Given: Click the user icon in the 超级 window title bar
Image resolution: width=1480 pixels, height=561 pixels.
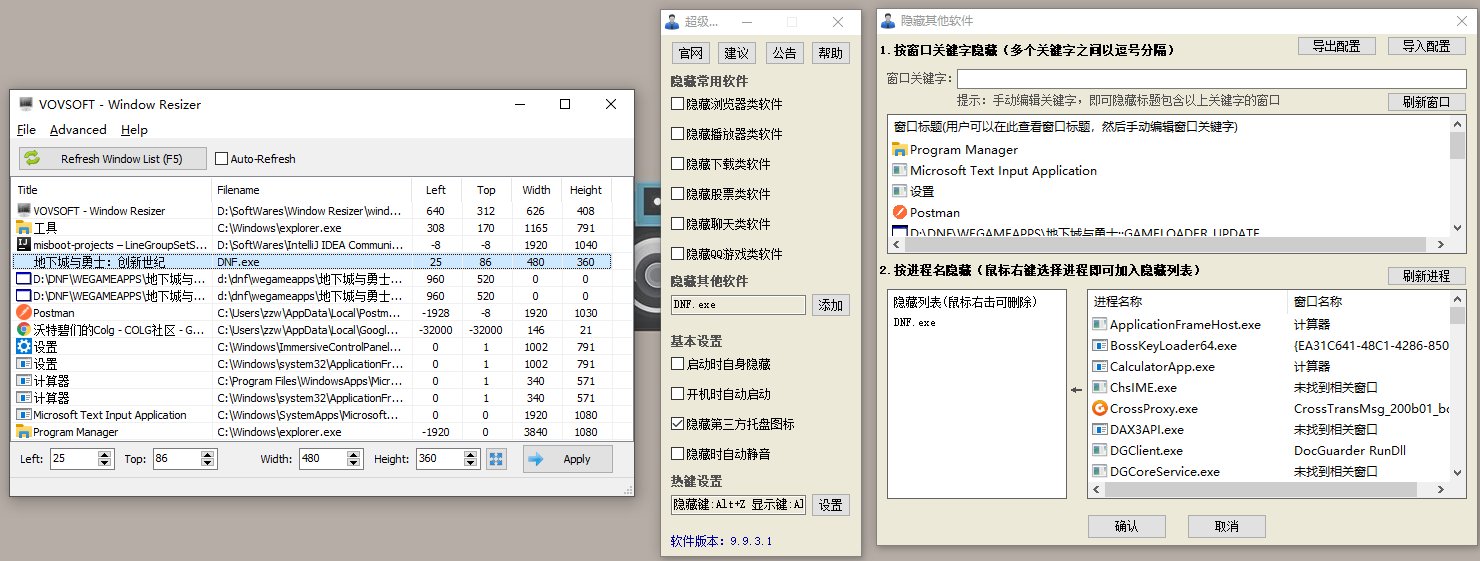Looking at the screenshot, I should coord(672,22).
